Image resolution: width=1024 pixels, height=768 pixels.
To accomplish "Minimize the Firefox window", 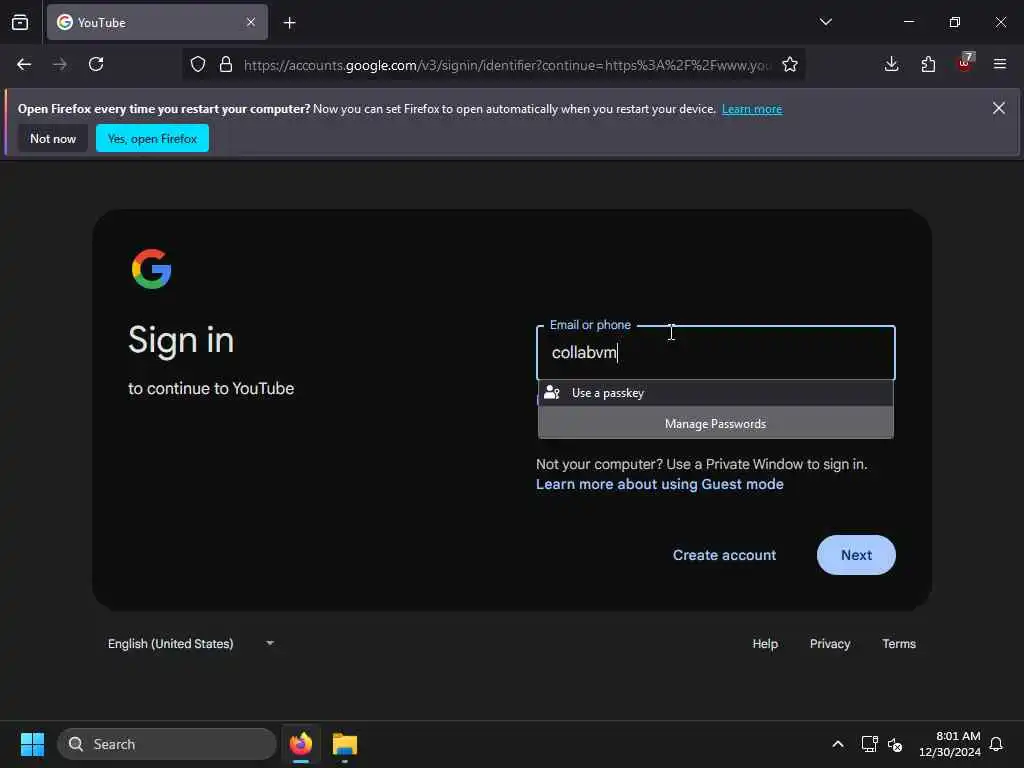I will (908, 22).
